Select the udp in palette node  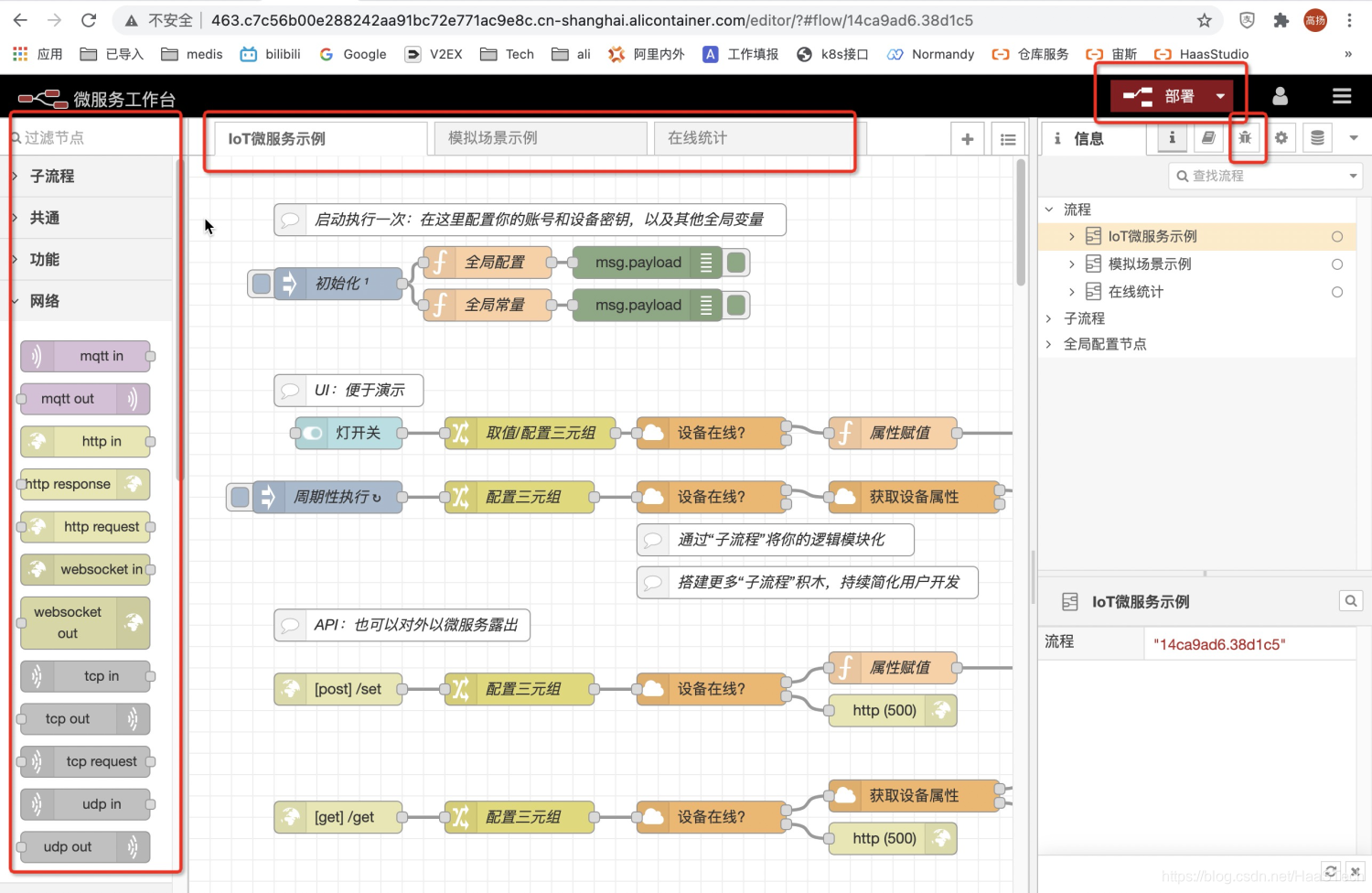coord(86,804)
